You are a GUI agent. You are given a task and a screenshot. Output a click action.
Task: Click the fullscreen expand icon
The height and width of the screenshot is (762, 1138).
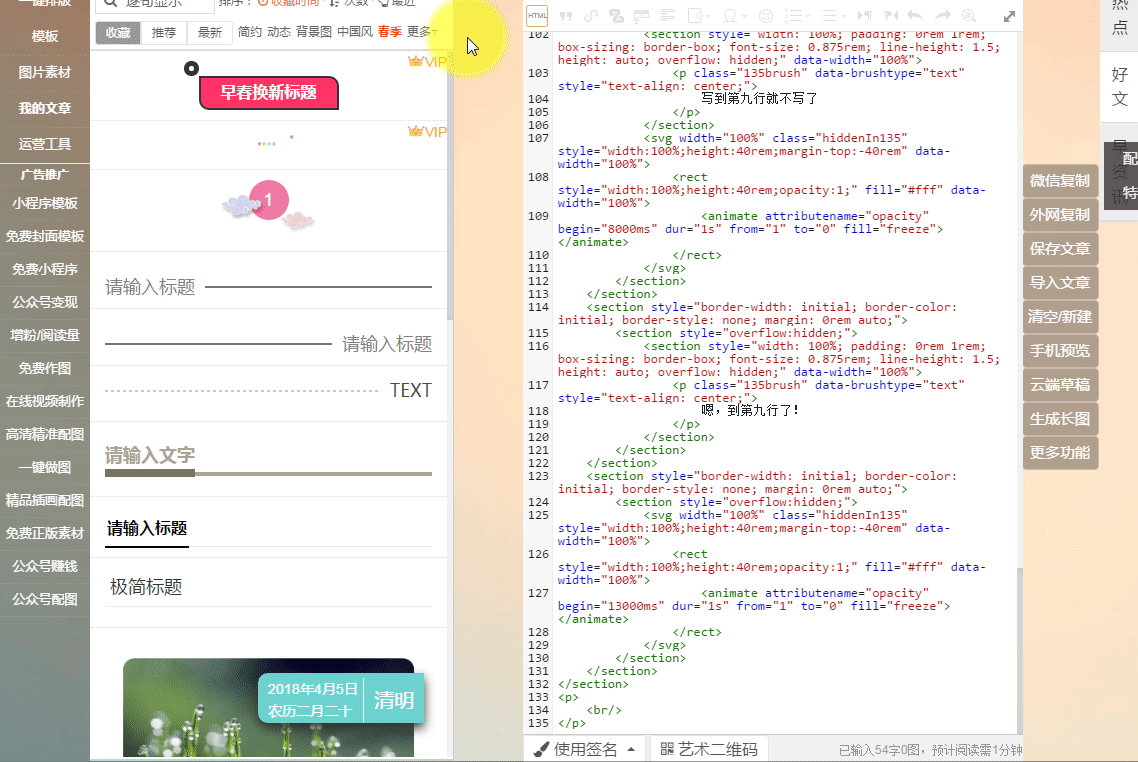point(1009,16)
